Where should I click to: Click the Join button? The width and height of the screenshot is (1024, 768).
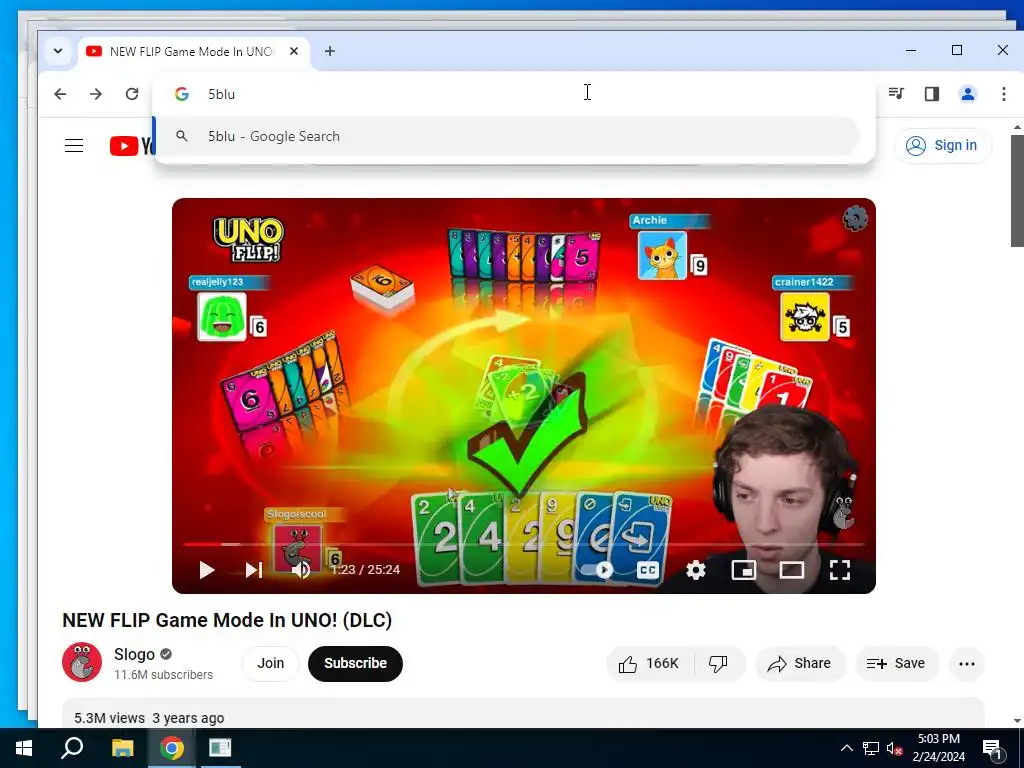270,664
